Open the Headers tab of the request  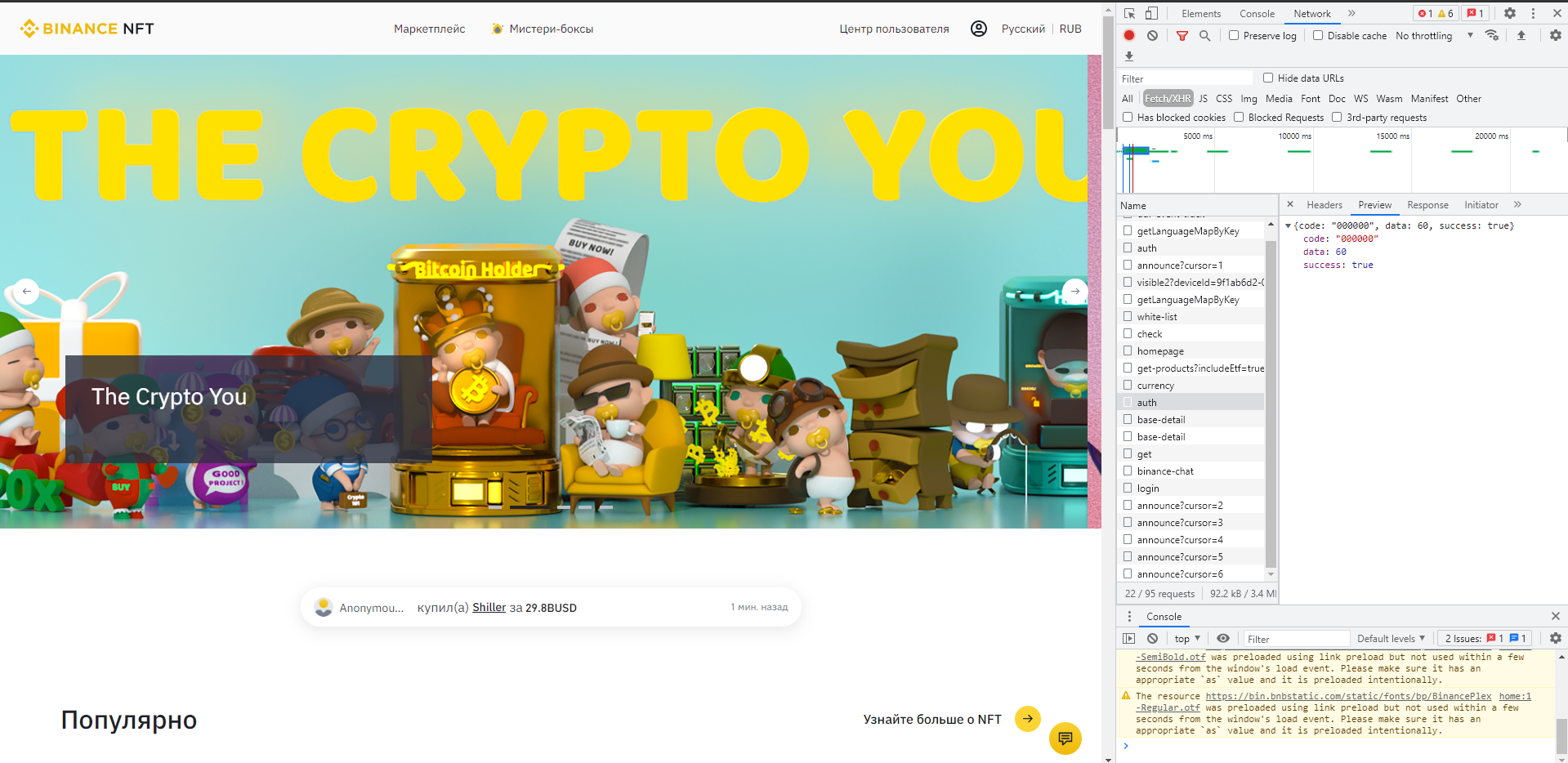[x=1324, y=204]
